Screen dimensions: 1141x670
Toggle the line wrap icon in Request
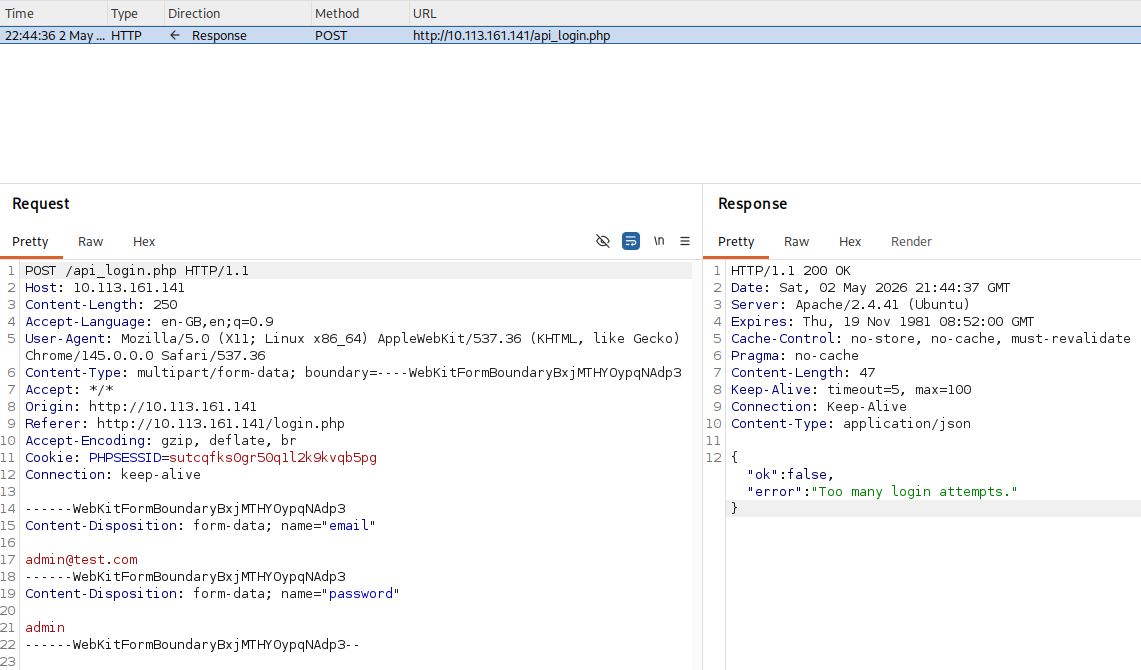click(631, 241)
